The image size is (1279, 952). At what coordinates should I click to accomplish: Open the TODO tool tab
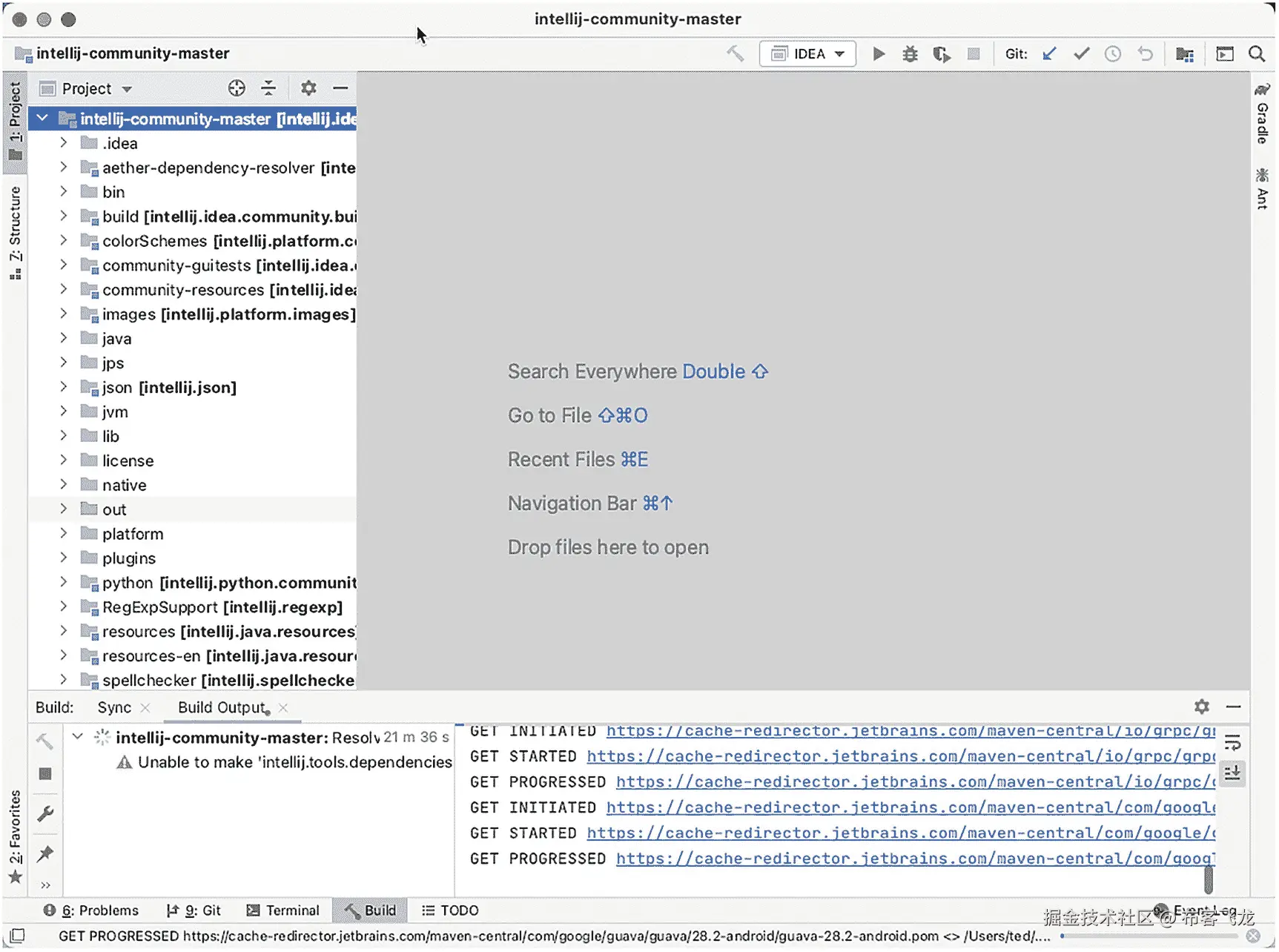tap(450, 910)
